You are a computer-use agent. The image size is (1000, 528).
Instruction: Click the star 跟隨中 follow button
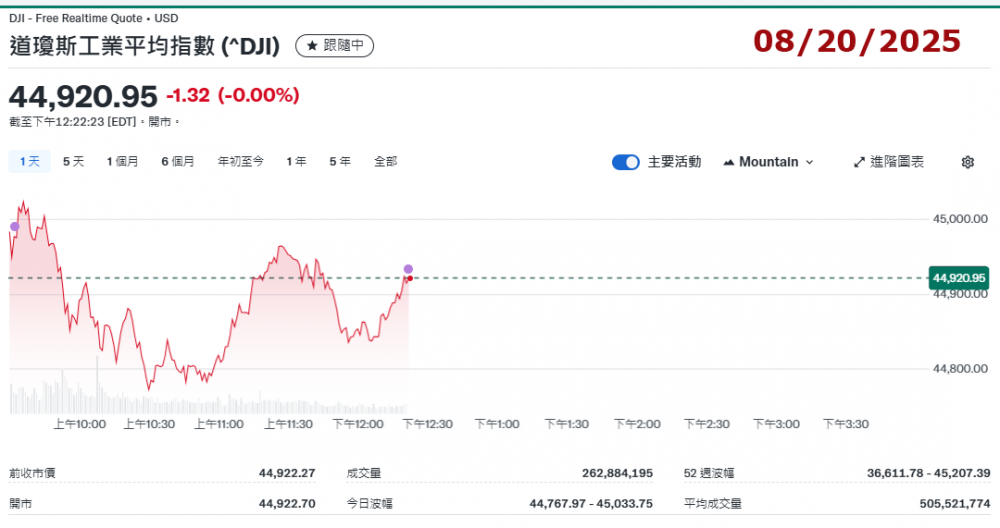pyautogui.click(x=335, y=45)
